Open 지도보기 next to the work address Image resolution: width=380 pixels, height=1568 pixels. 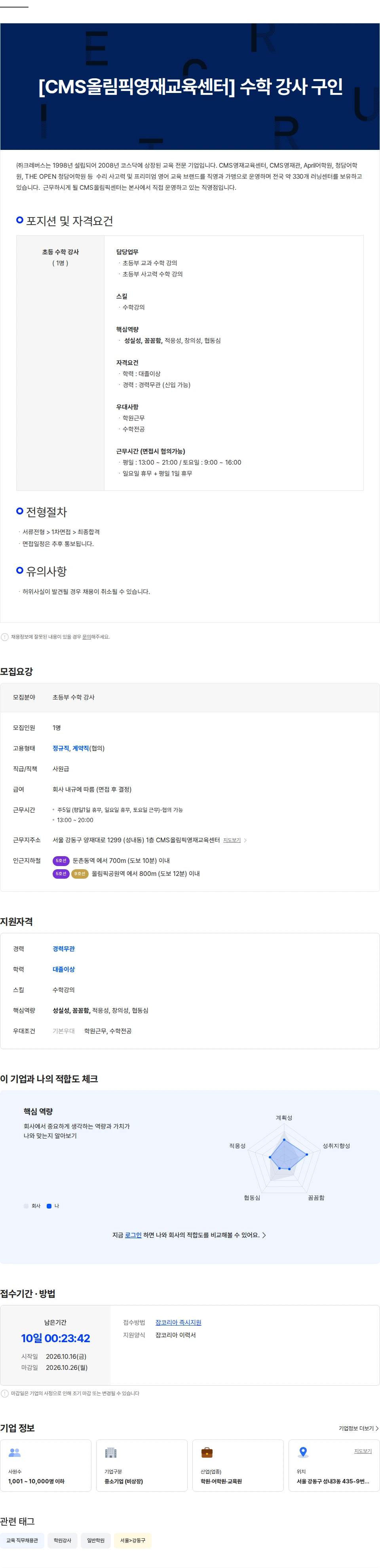coord(232,840)
